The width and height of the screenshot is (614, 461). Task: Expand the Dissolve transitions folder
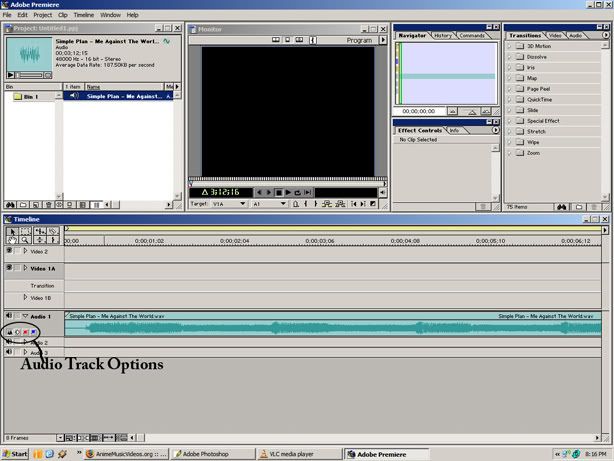pyautogui.click(x=509, y=57)
